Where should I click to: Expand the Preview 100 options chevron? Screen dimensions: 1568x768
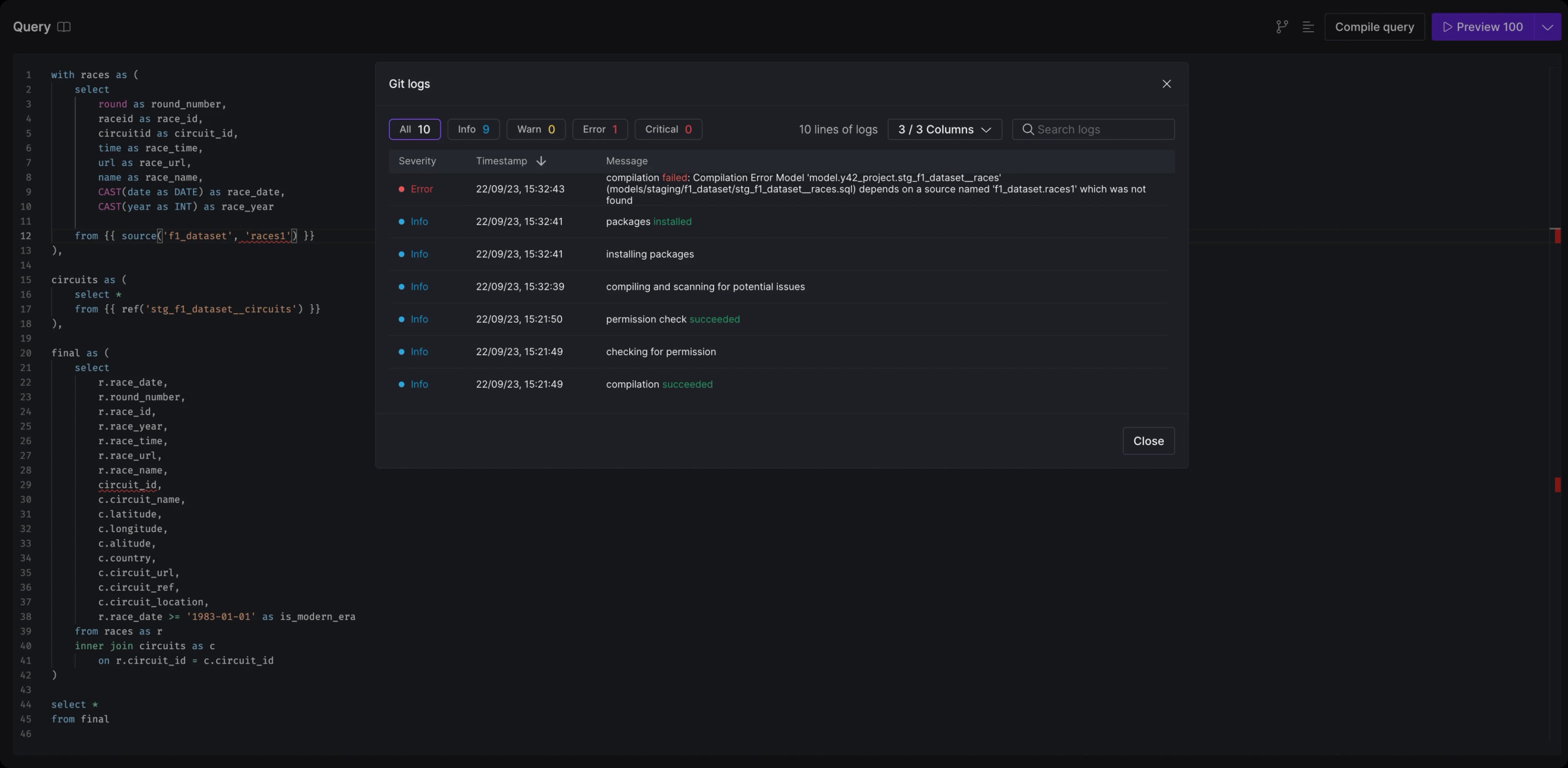click(x=1547, y=27)
